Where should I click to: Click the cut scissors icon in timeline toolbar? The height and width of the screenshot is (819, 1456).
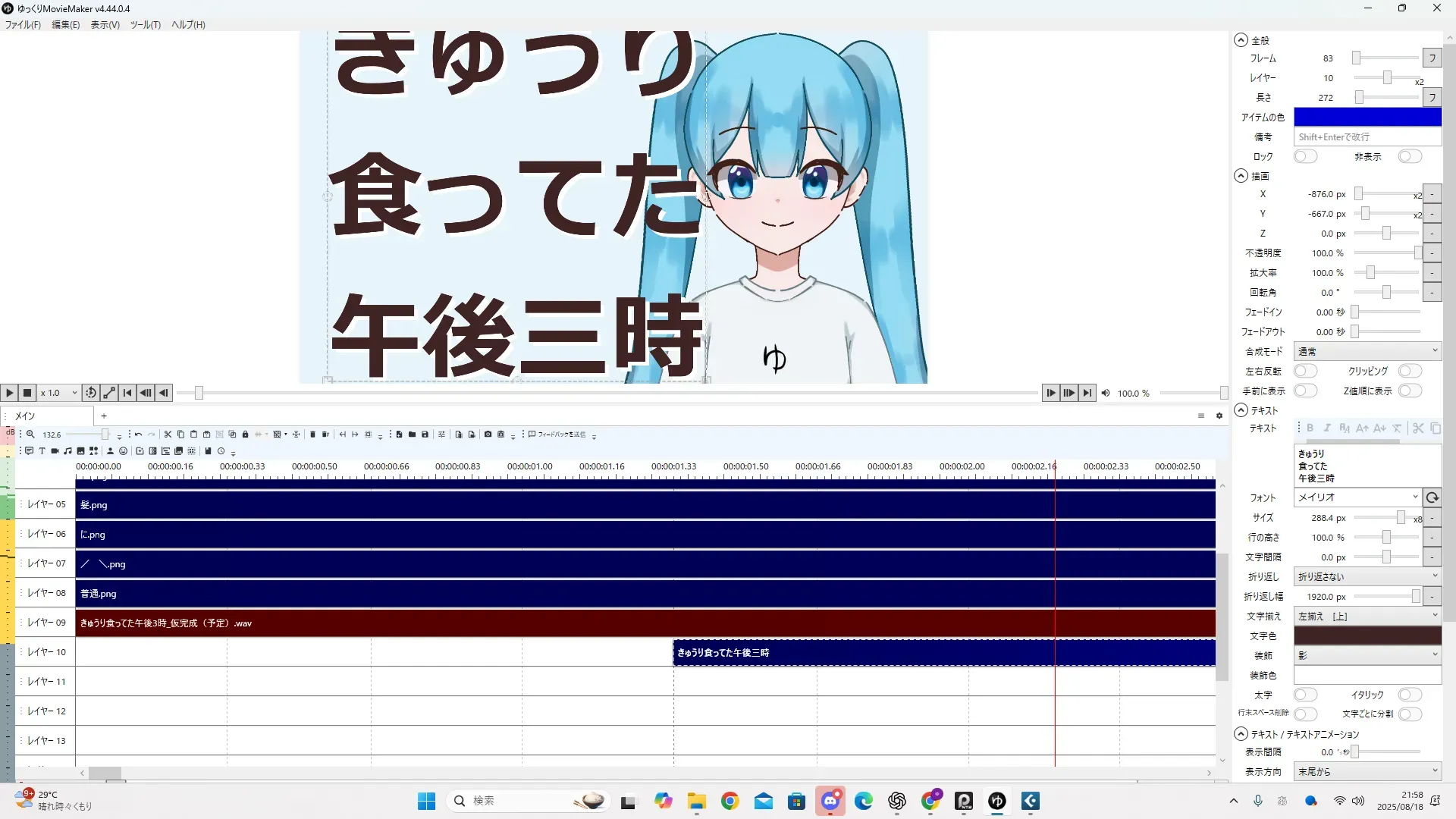(x=168, y=435)
